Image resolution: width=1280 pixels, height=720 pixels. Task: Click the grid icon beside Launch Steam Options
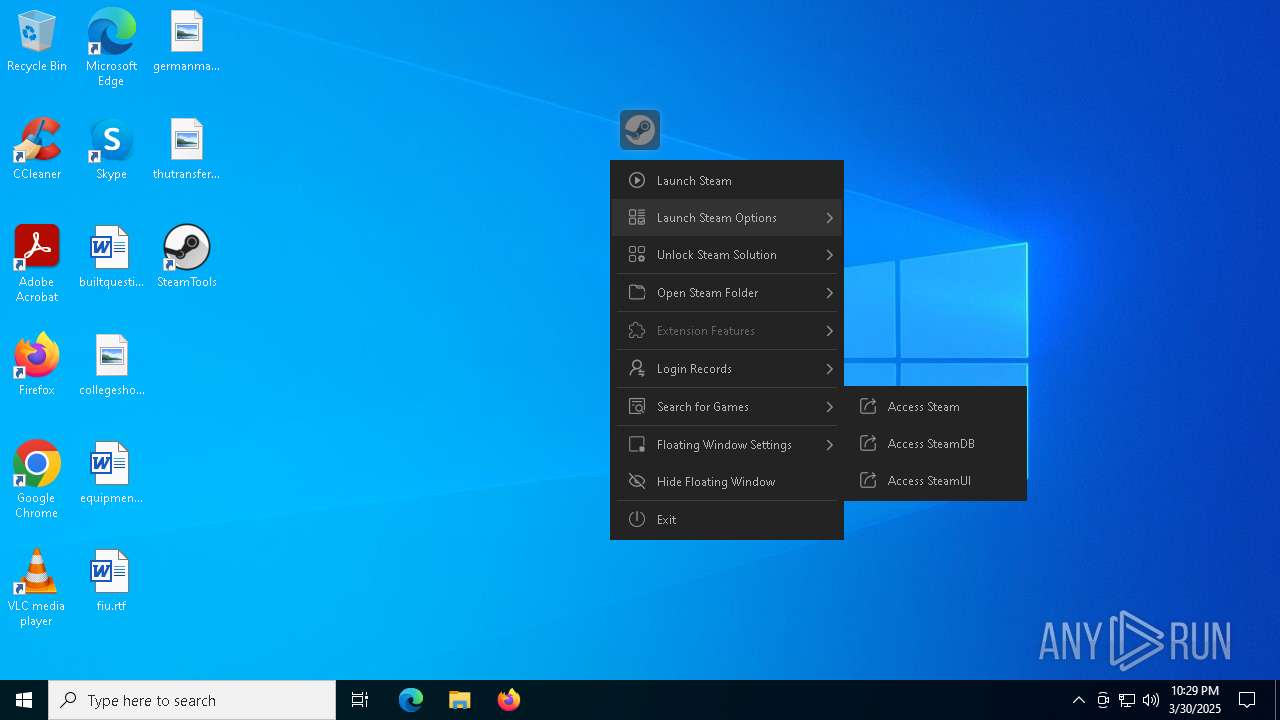point(637,218)
